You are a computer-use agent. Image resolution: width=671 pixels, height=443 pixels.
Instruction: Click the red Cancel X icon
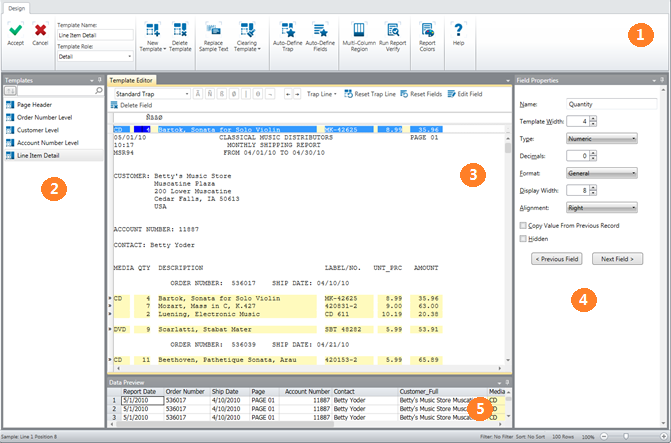(x=40, y=31)
